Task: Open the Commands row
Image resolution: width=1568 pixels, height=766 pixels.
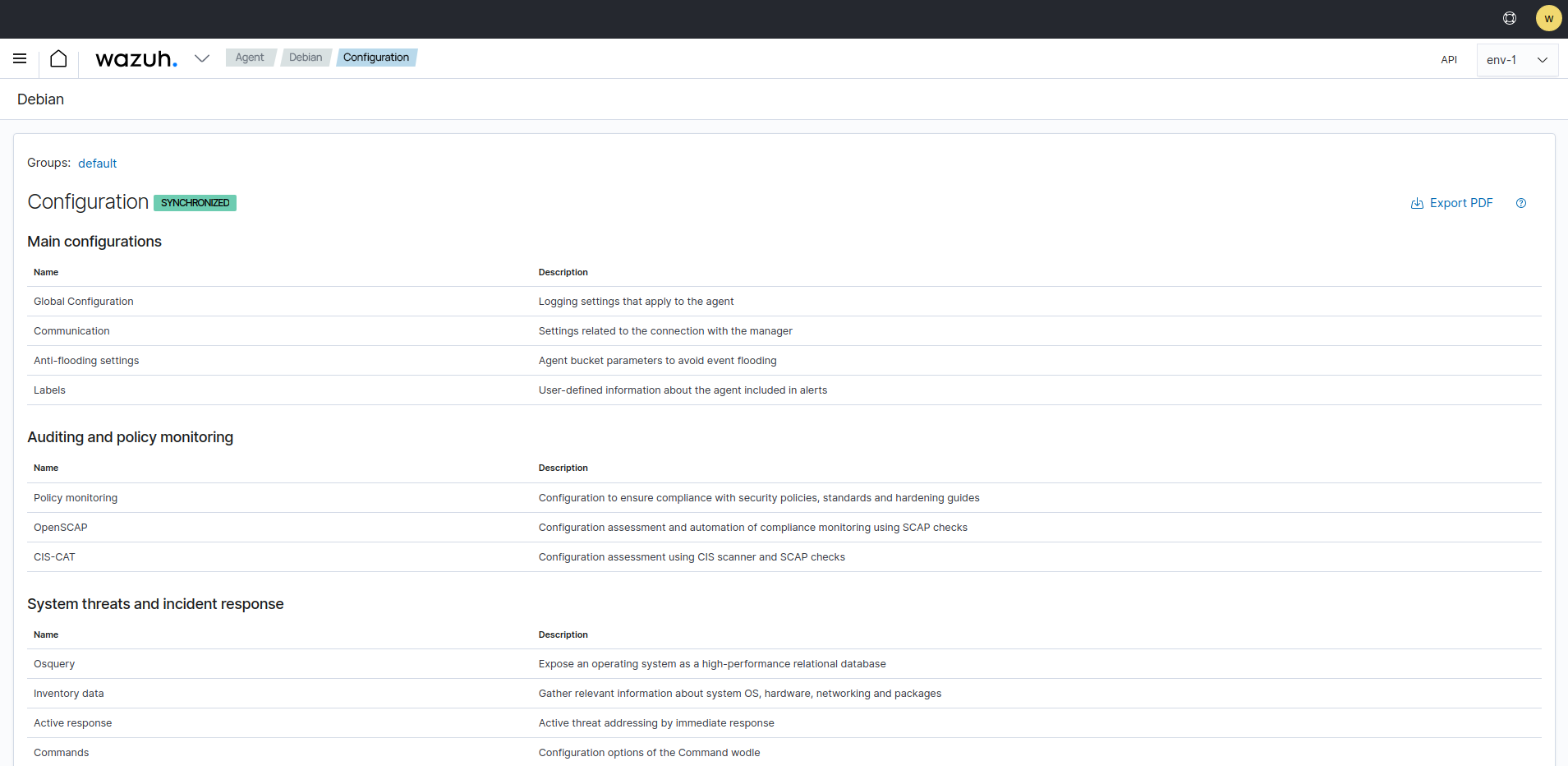Action: pyautogui.click(x=784, y=752)
